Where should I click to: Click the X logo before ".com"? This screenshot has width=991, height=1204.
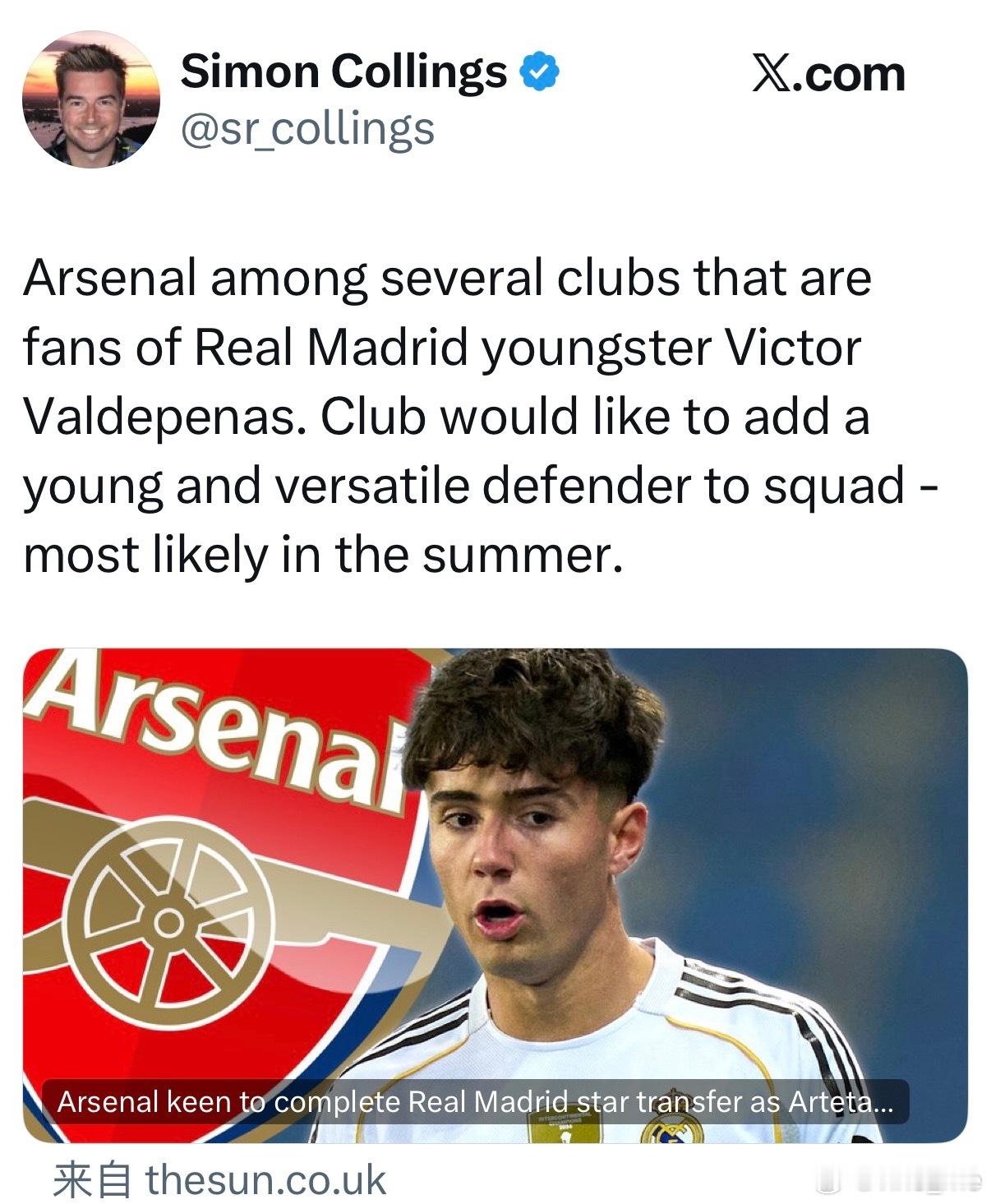click(772, 74)
